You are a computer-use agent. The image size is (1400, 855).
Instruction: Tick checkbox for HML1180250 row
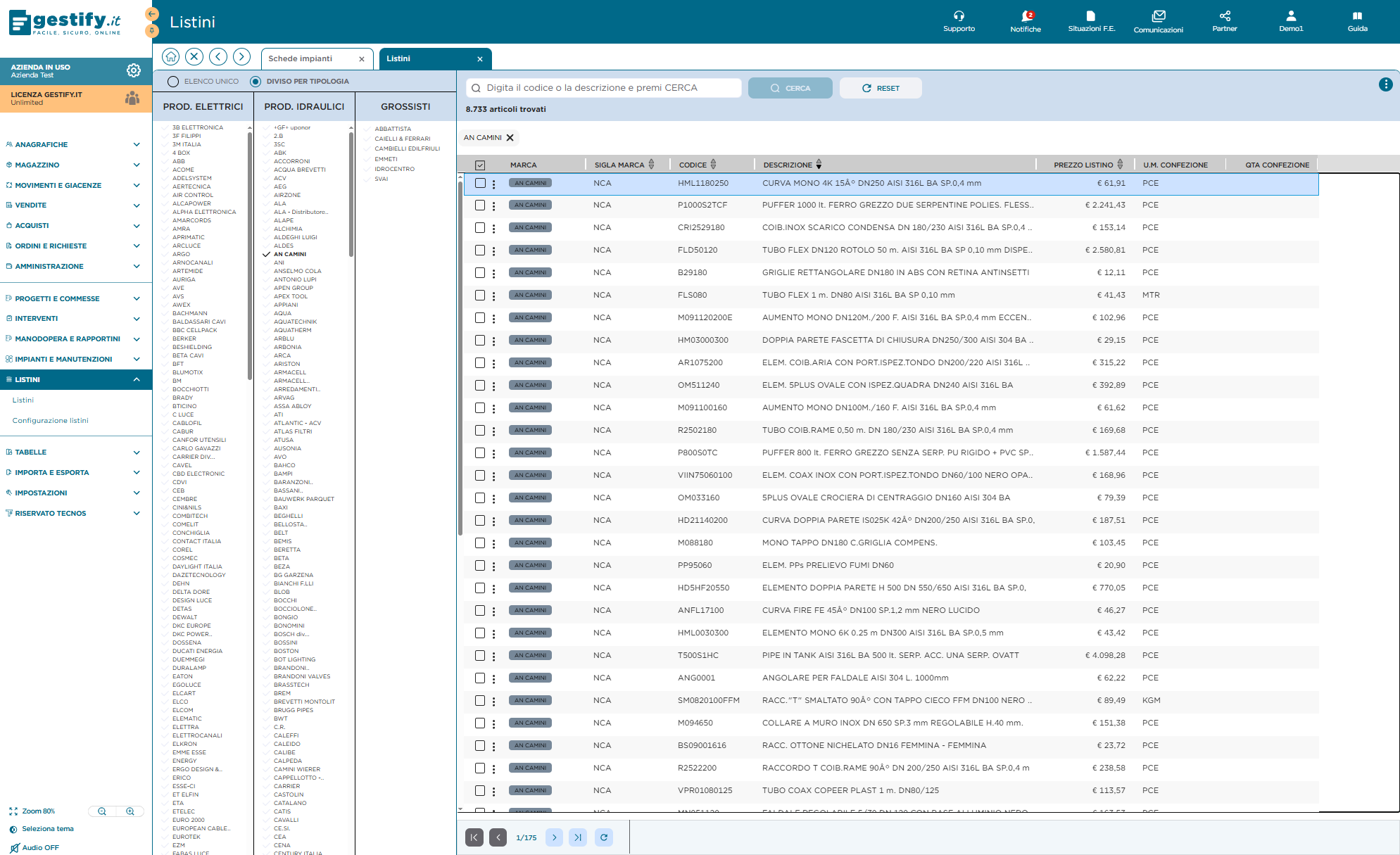480,183
